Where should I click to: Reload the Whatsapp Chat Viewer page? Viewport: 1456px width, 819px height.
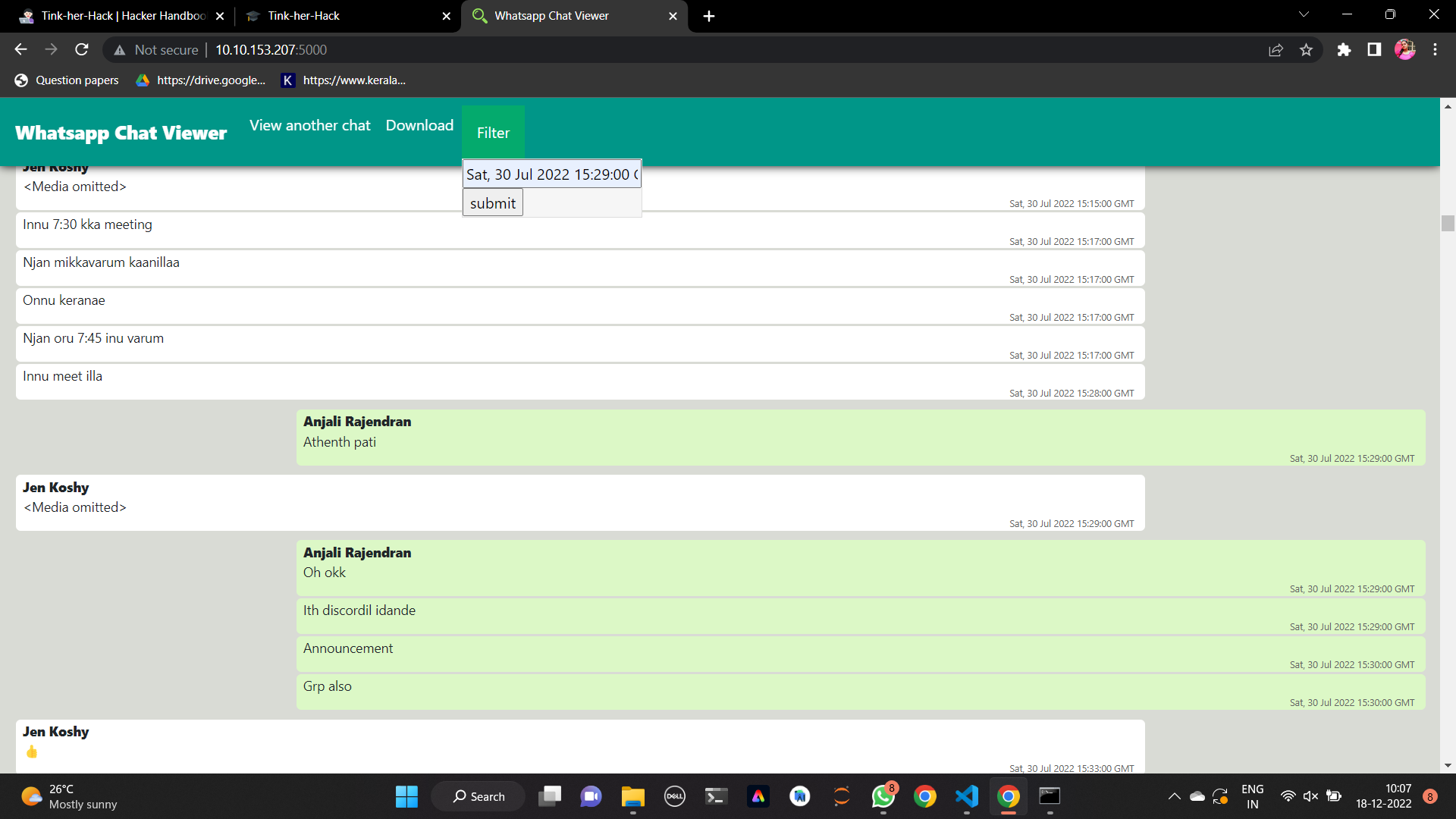point(82,49)
